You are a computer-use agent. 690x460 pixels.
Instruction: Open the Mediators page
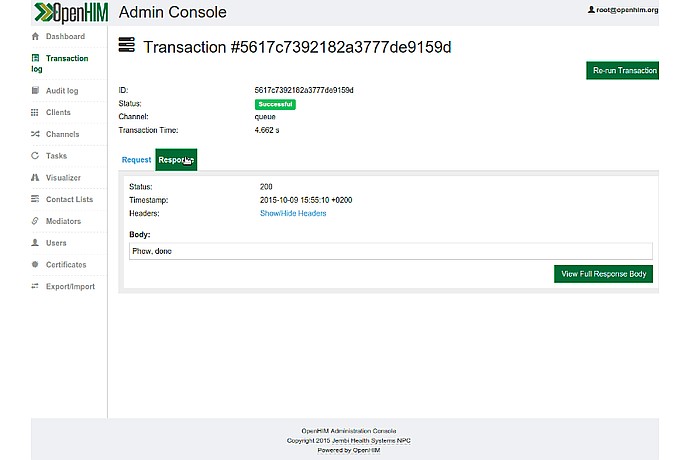[x=63, y=221]
